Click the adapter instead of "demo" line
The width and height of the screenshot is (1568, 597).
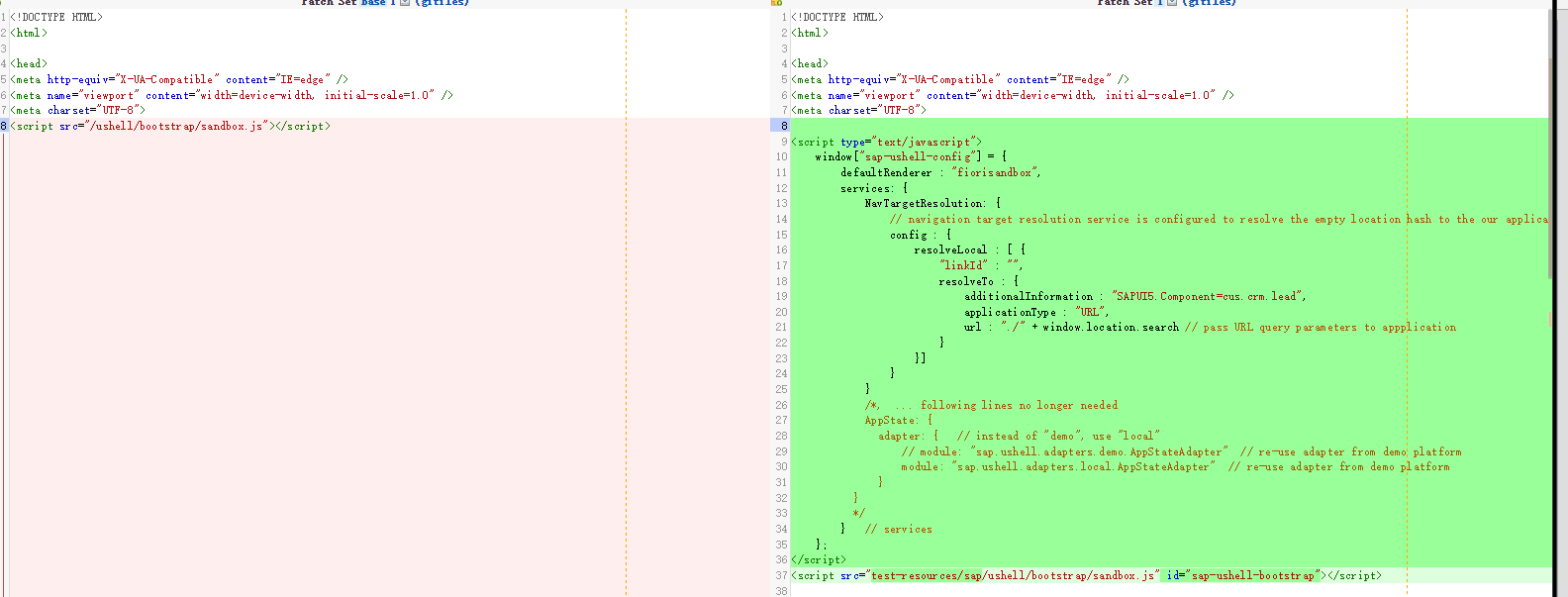(1019, 436)
